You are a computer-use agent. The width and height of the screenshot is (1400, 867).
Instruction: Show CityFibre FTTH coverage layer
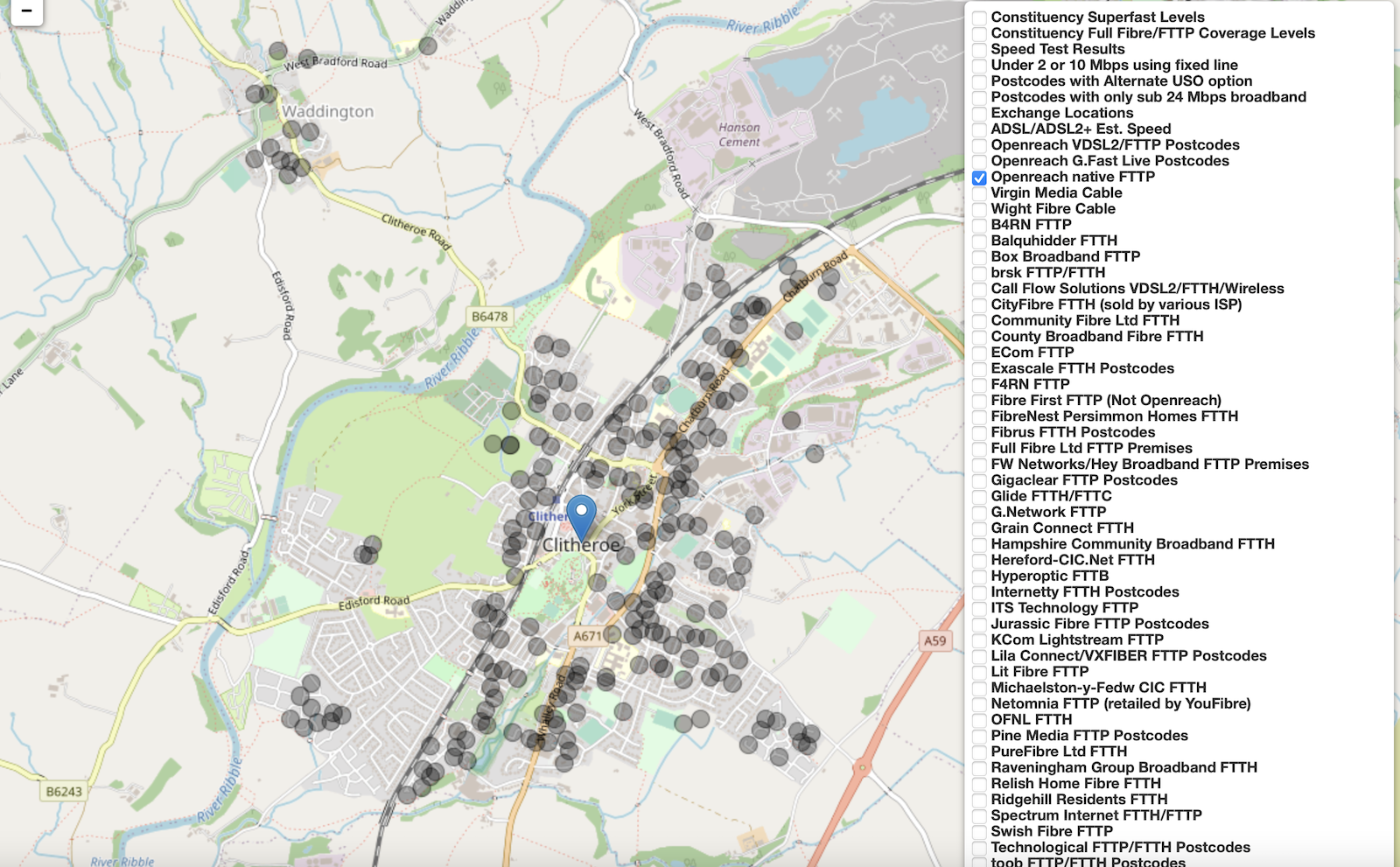[x=980, y=304]
